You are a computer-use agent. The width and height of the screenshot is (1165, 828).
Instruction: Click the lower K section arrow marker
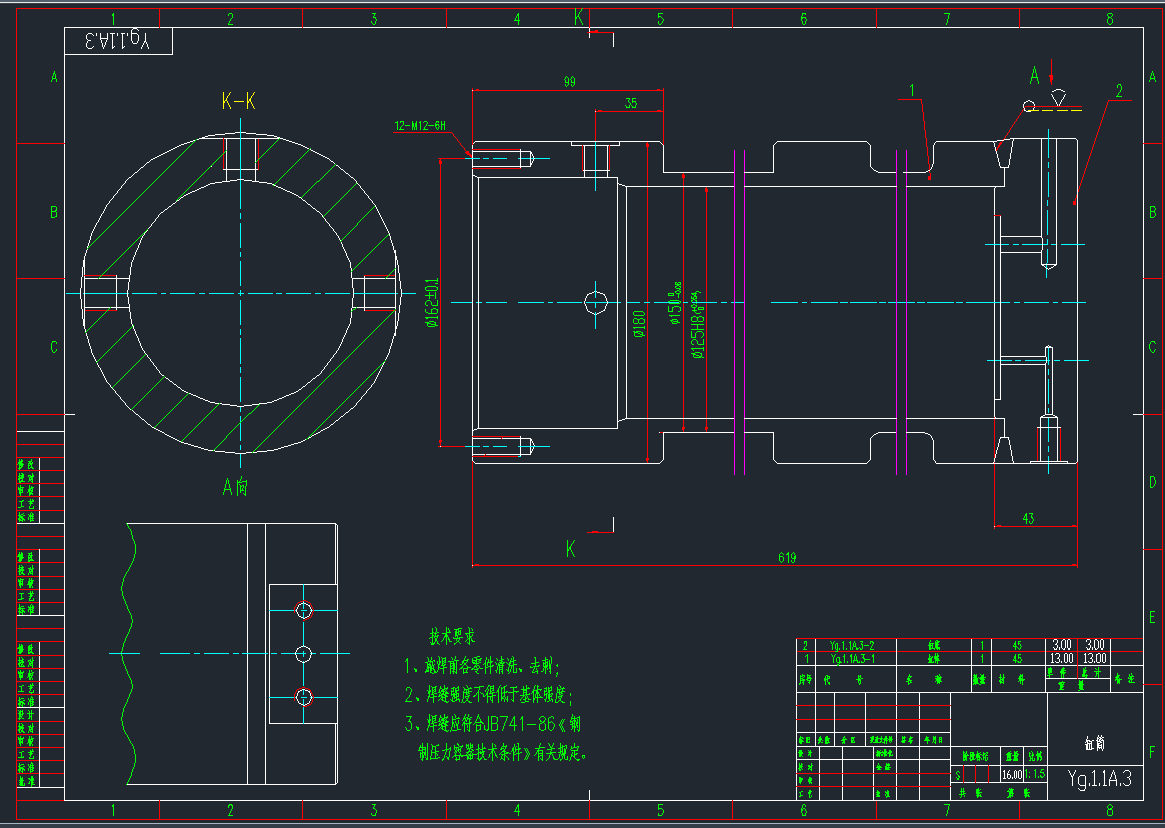coord(571,547)
